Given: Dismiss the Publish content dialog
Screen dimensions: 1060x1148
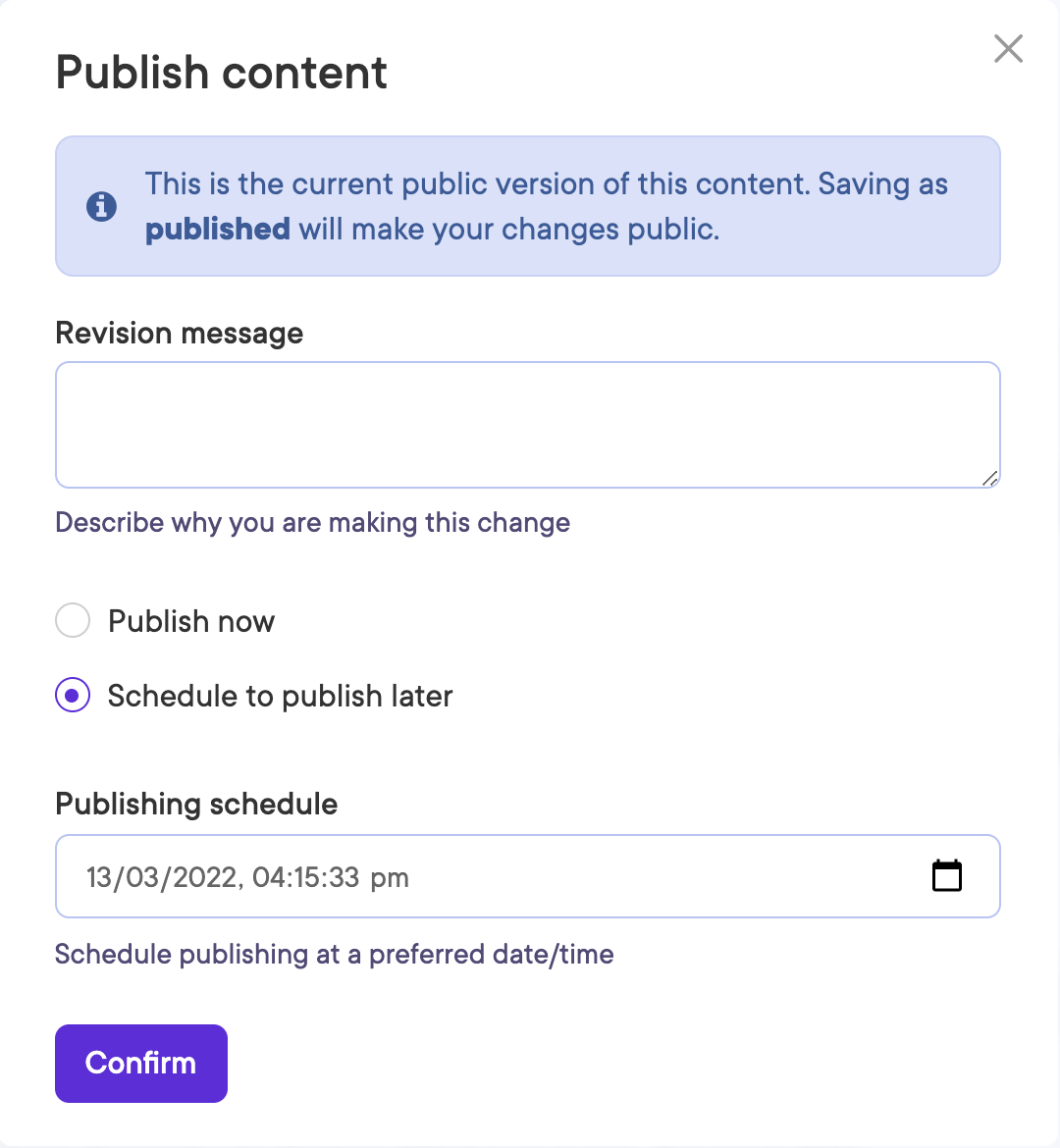Looking at the screenshot, I should 1008,48.
